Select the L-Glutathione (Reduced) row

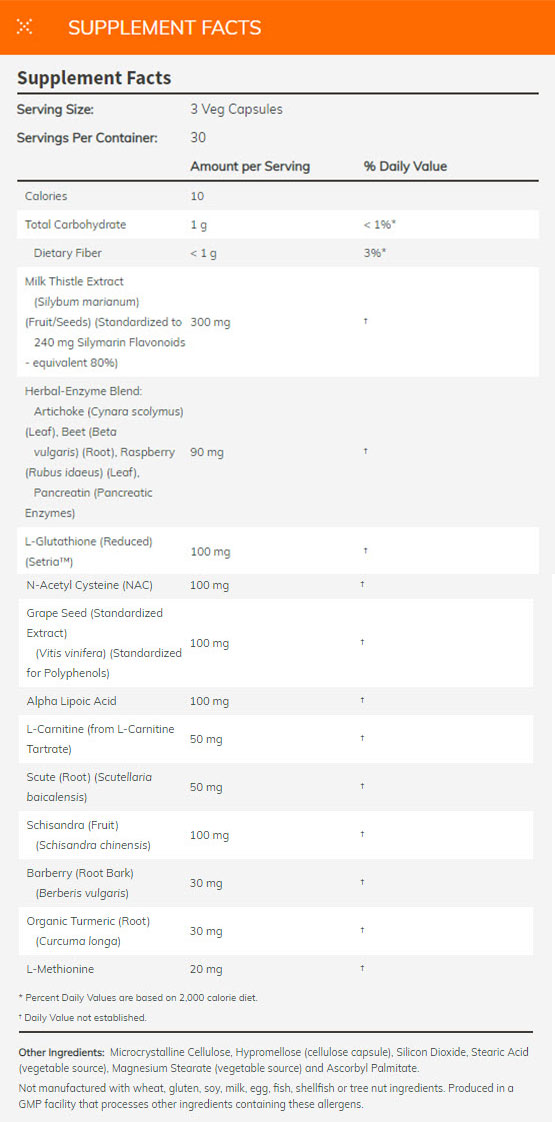click(276, 551)
